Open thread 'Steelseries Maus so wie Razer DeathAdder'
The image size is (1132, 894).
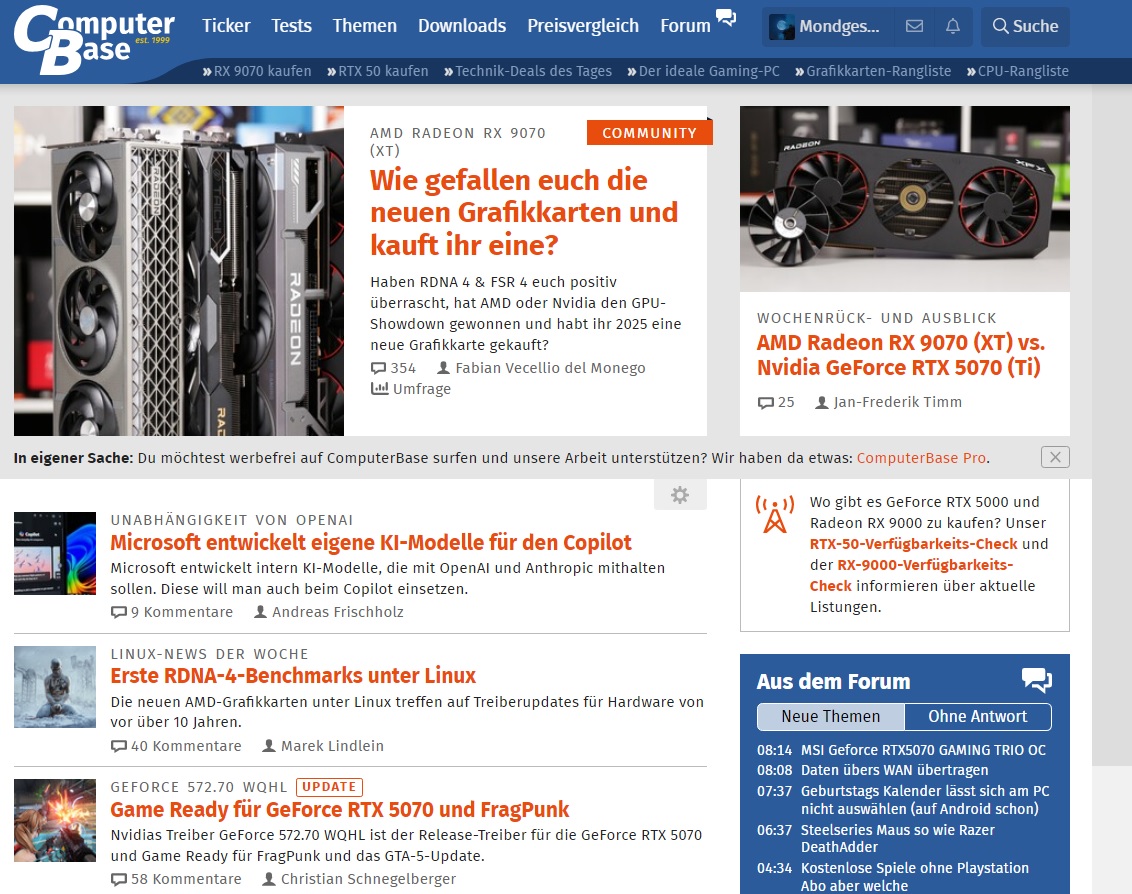pyautogui.click(x=897, y=838)
